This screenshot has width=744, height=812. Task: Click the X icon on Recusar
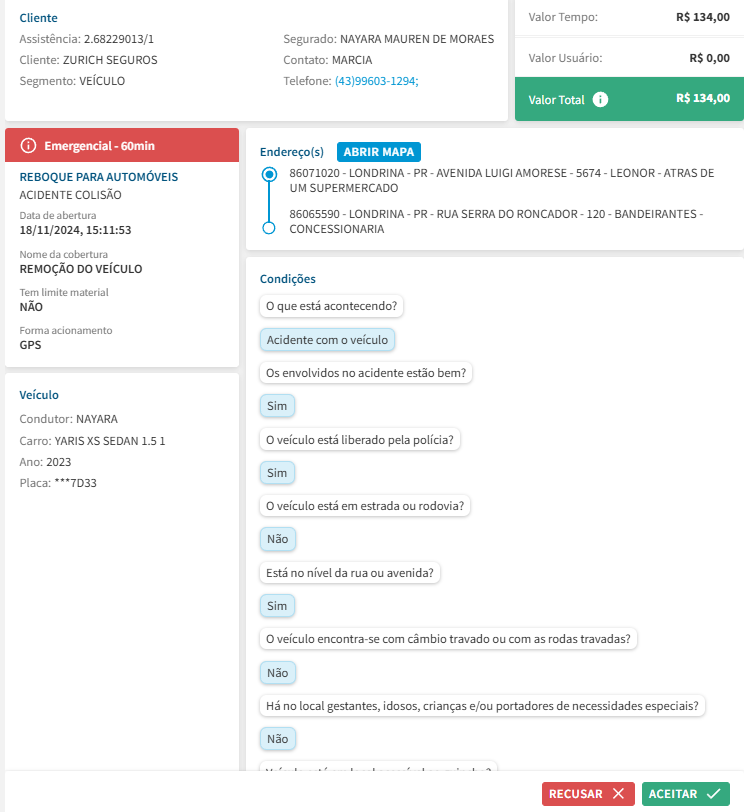(618, 794)
